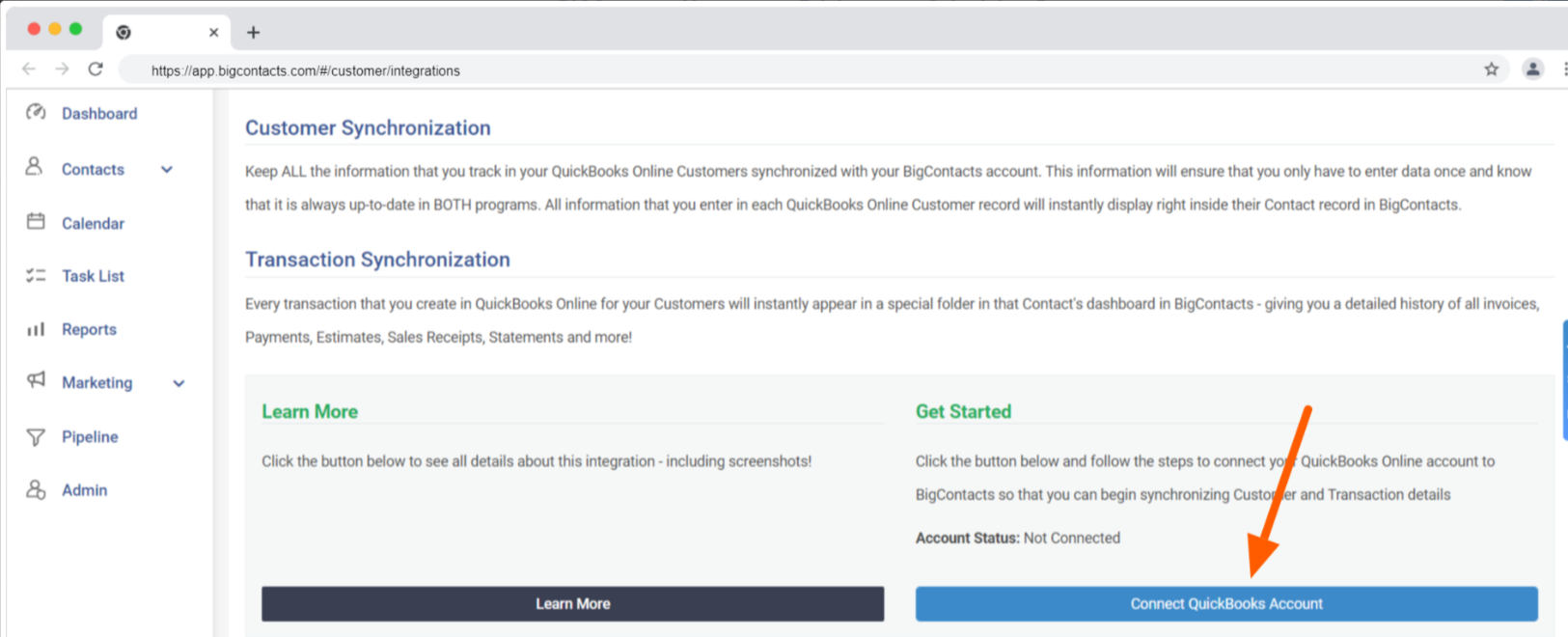Click the Admin user-lock icon

click(36, 489)
